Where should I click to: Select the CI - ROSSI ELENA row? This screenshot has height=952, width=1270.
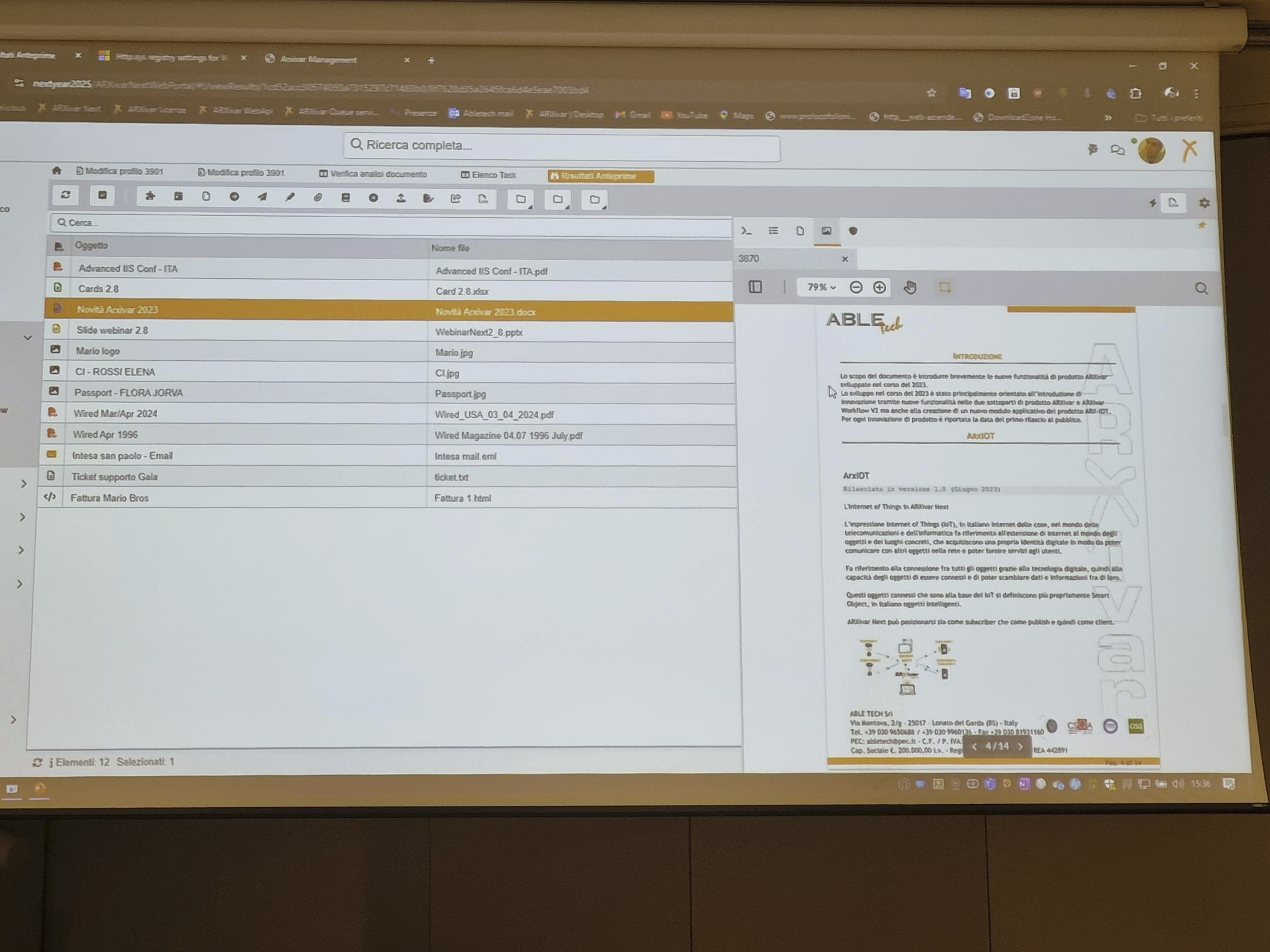[x=389, y=372]
